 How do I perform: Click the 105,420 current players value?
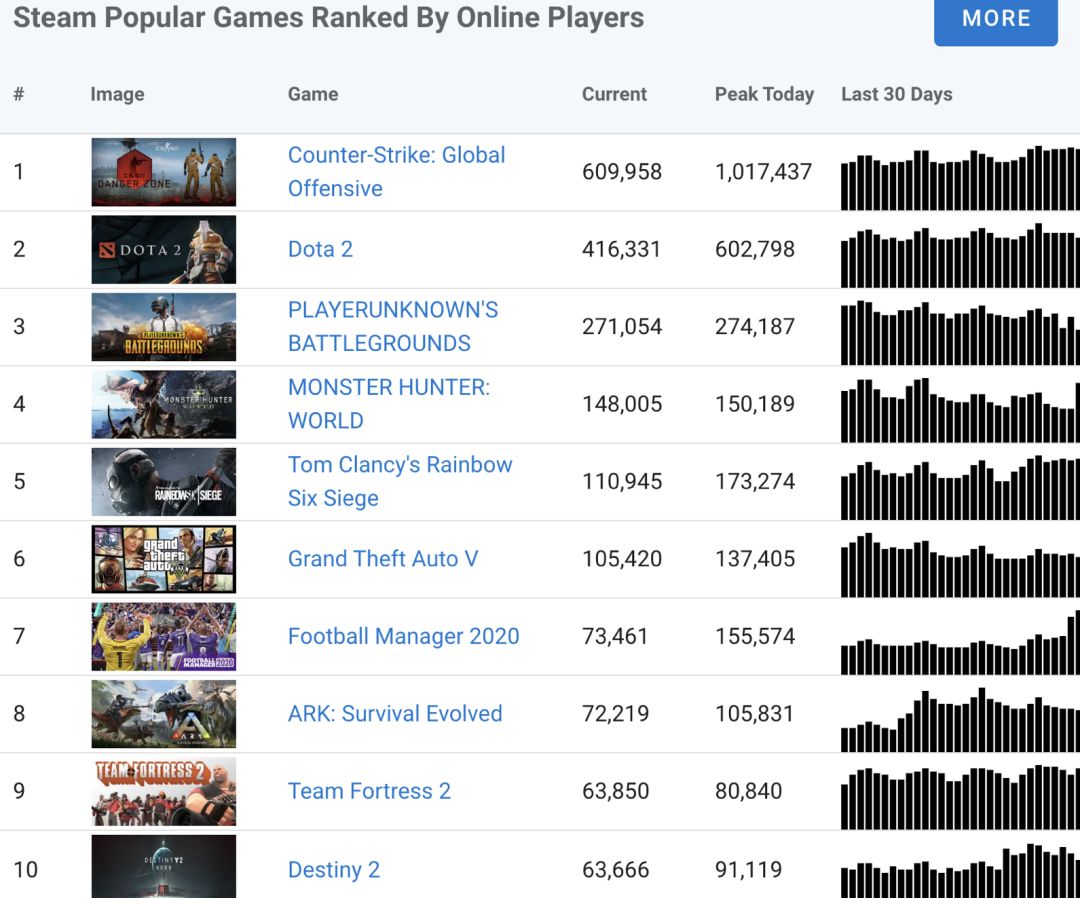(622, 558)
